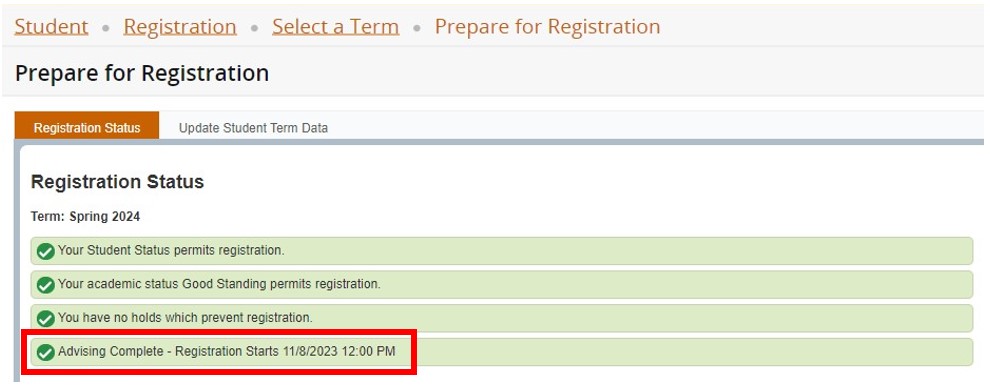Click Prepare for Registration breadcrumb text
Viewport: 990px width, 385px height.
click(547, 27)
